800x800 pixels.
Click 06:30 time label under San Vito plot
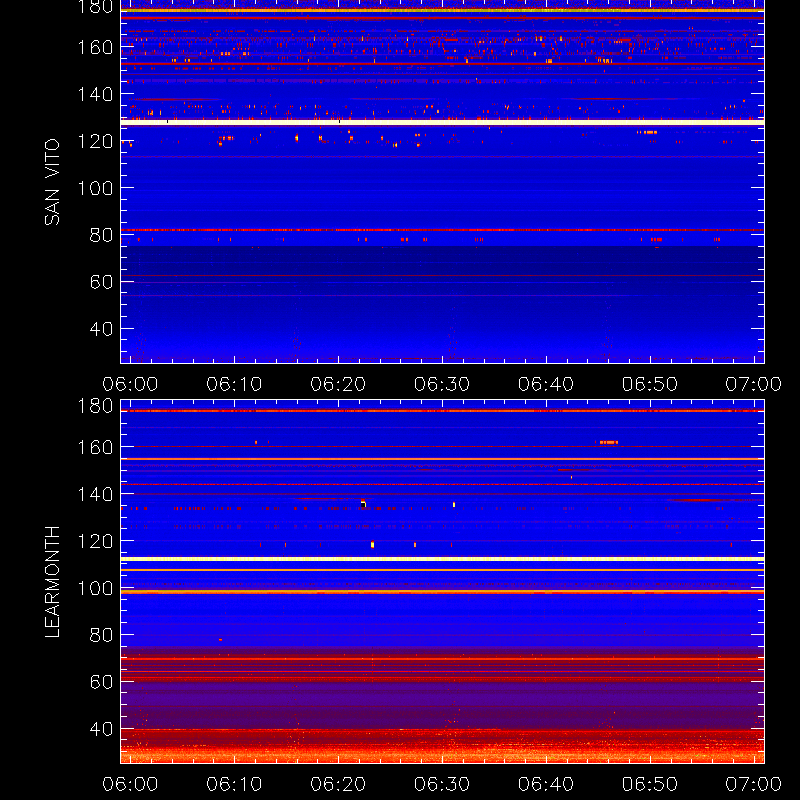click(x=442, y=384)
